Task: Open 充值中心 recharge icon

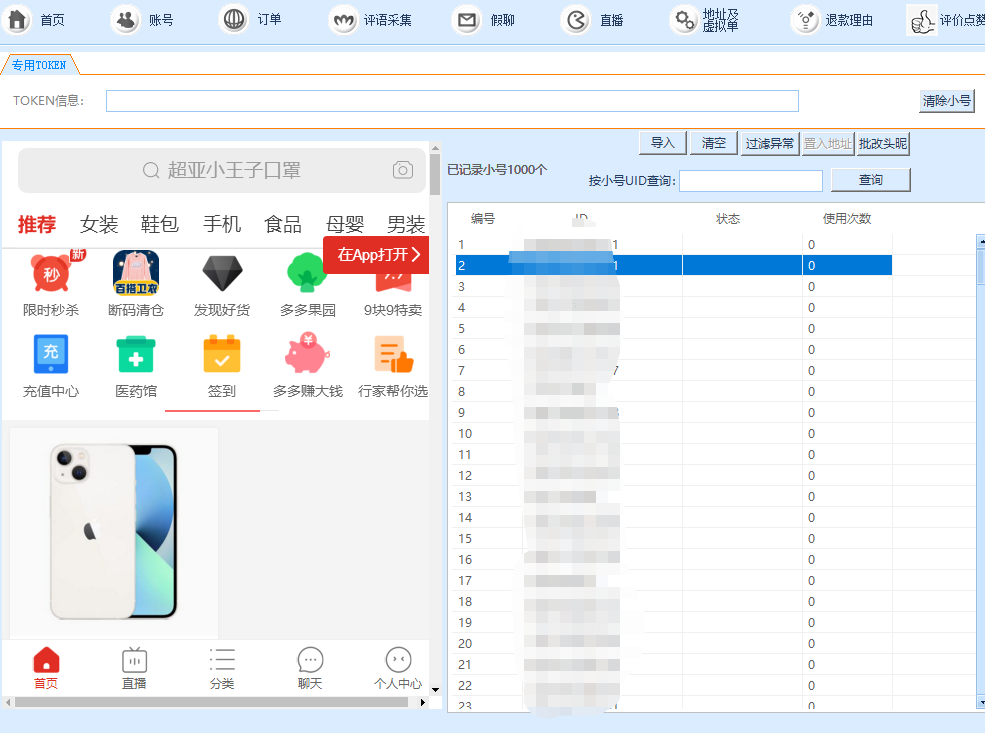Action: click(x=51, y=354)
